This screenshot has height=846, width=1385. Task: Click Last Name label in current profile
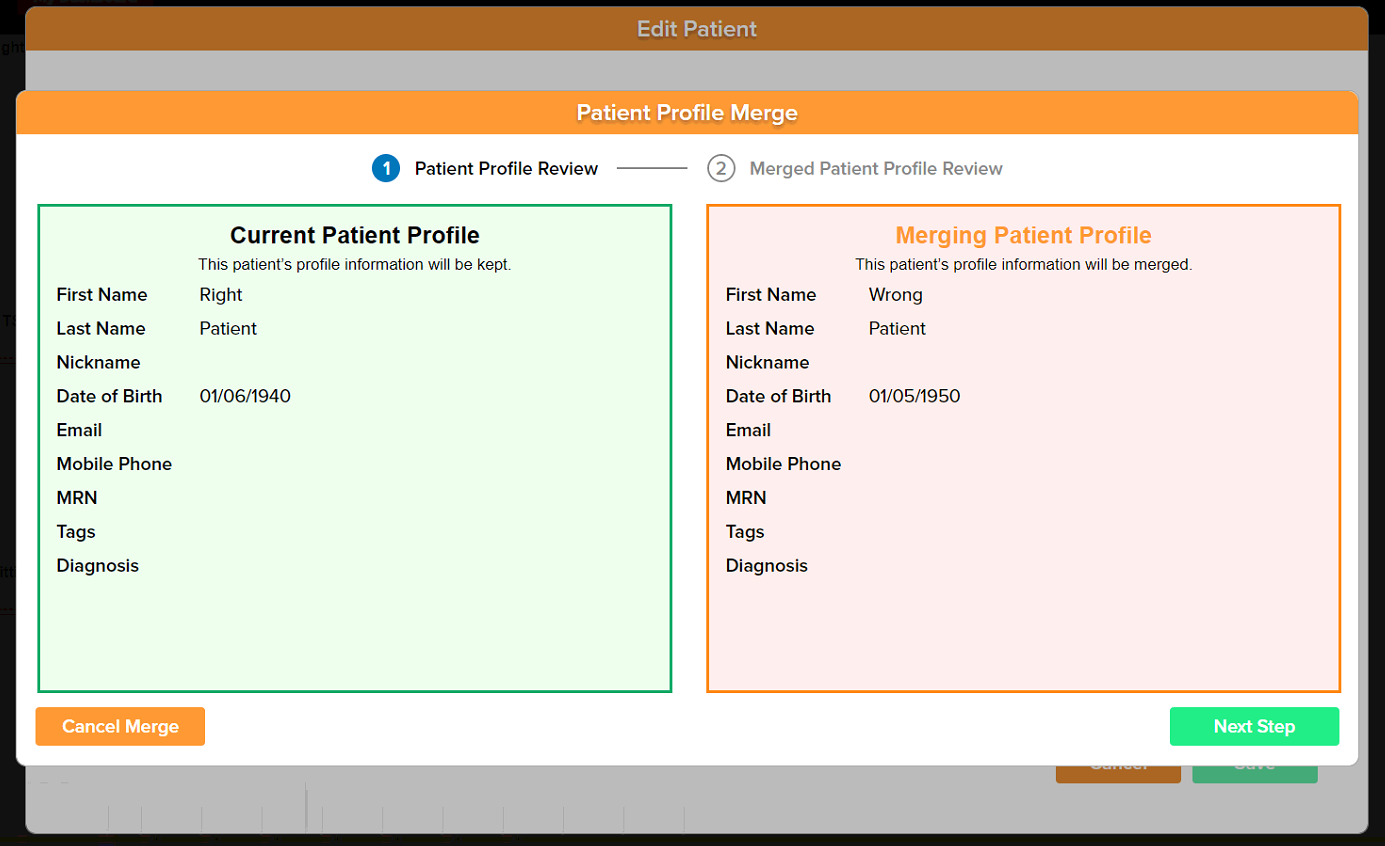coord(101,329)
